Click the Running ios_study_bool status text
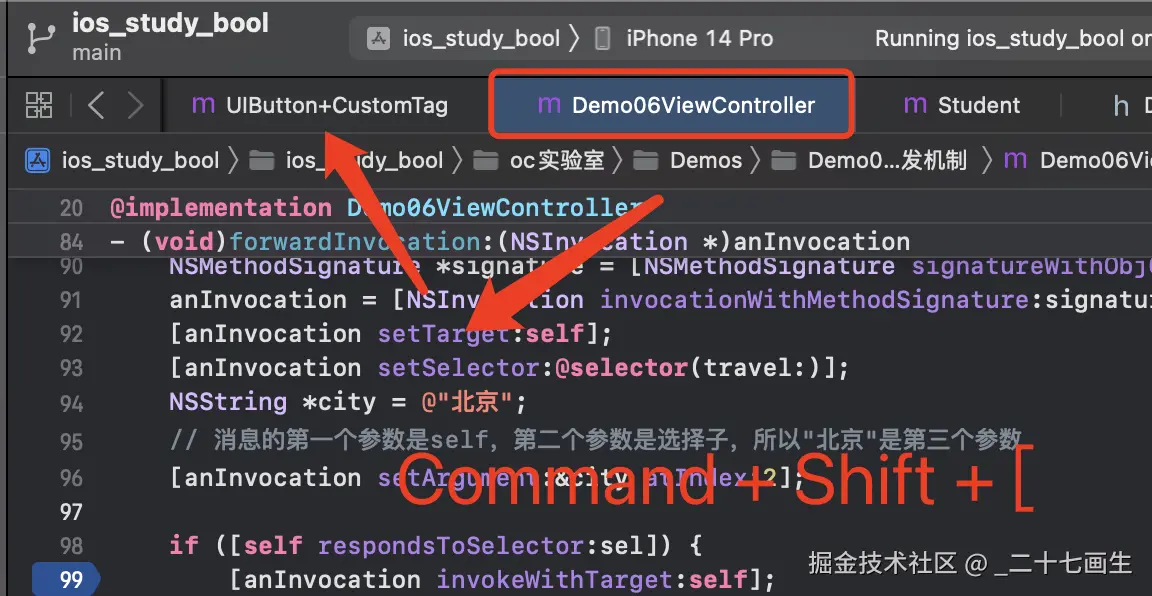 1013,38
